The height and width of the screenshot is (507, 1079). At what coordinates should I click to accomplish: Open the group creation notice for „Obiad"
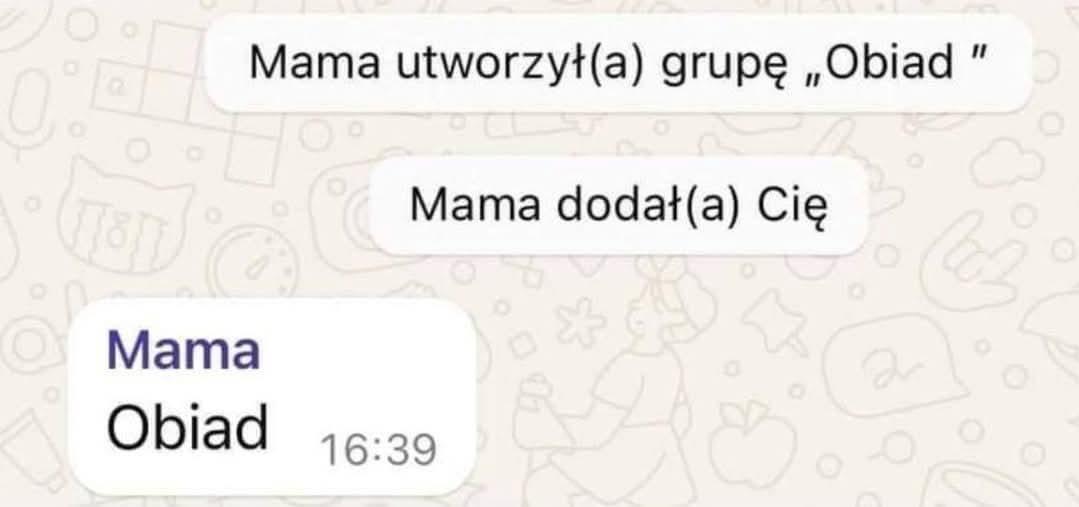pos(619,63)
